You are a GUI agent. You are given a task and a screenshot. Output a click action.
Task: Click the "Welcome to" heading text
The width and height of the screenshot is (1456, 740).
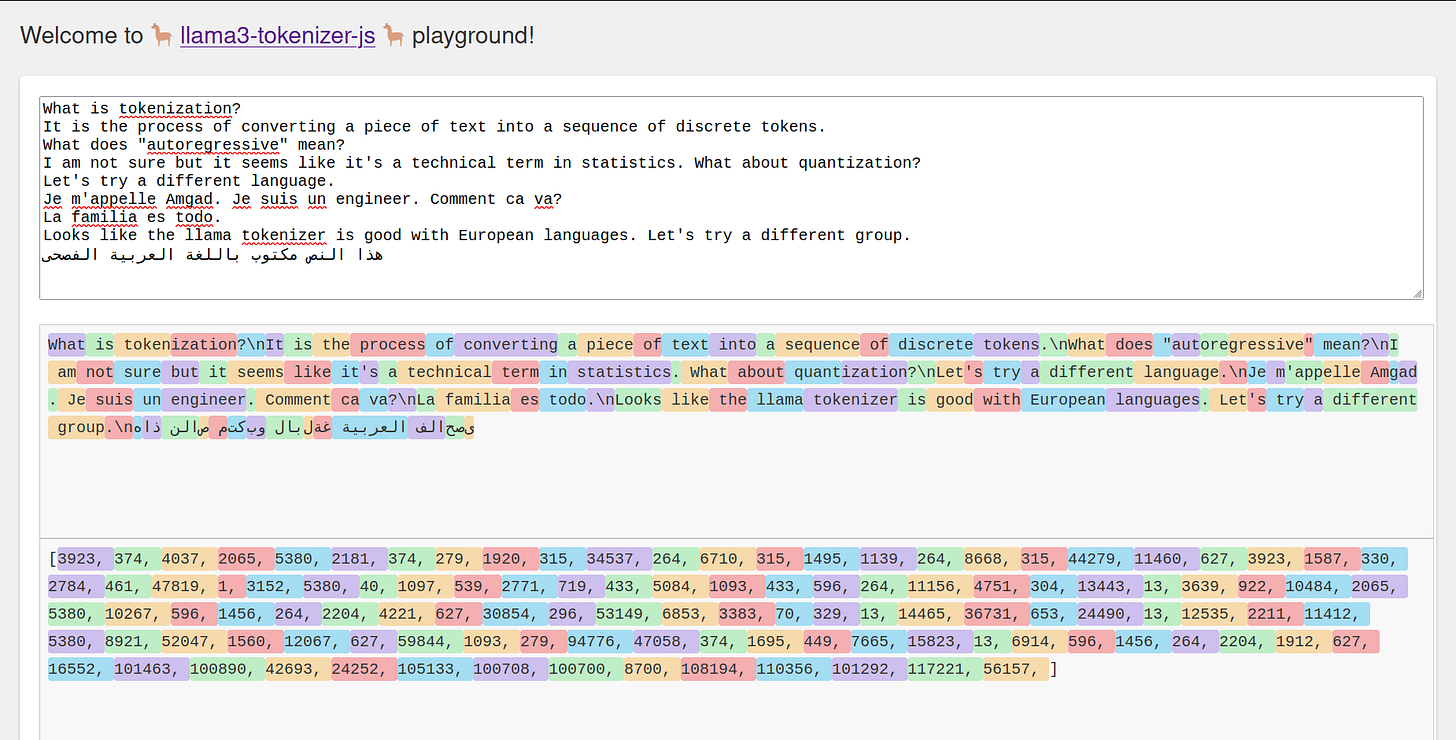coord(82,36)
